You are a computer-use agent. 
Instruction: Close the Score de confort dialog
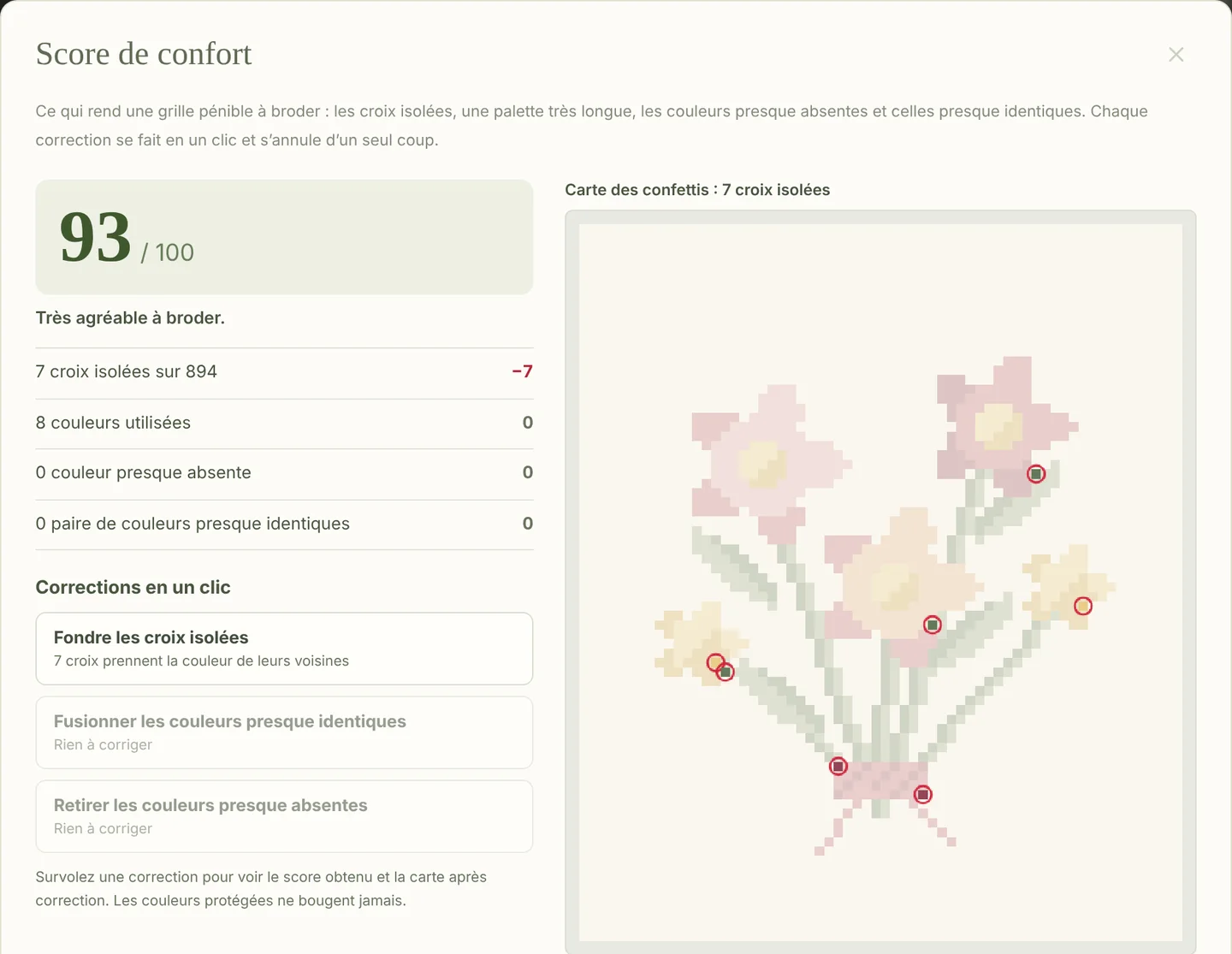[x=1176, y=55]
